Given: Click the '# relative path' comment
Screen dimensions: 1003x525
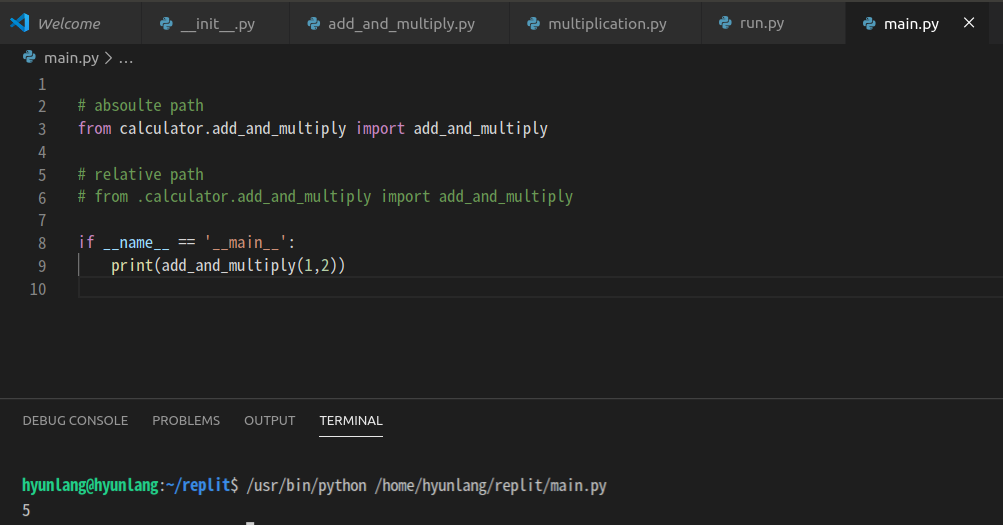Looking at the screenshot, I should tap(141, 175).
